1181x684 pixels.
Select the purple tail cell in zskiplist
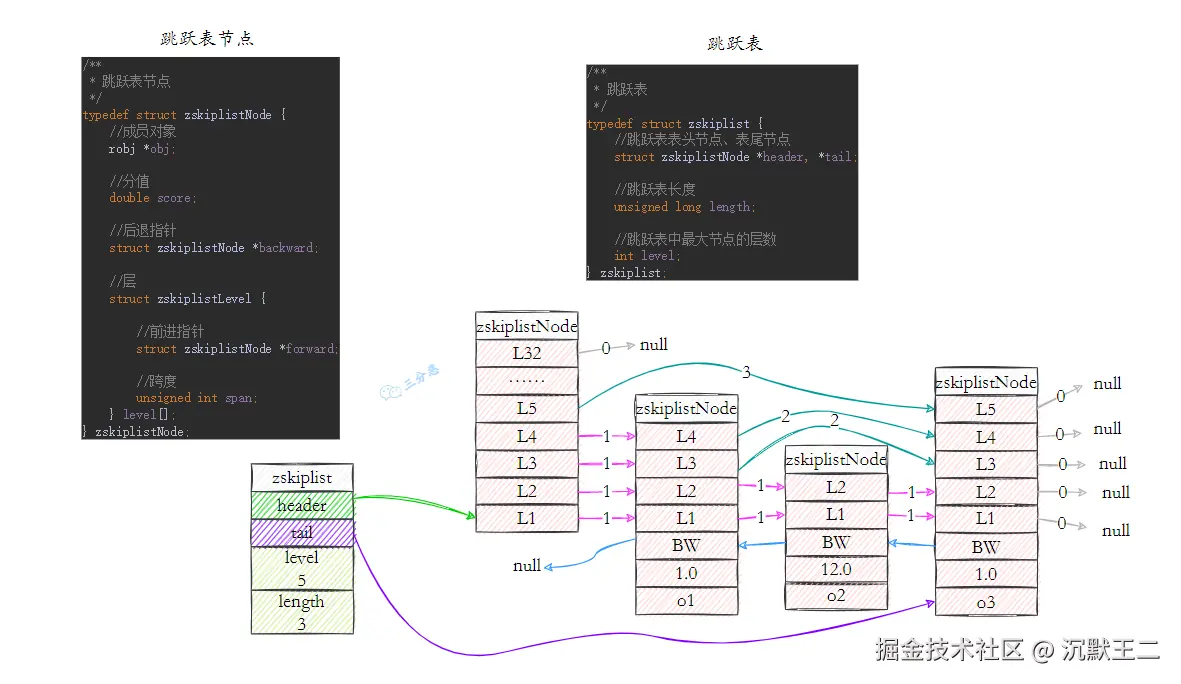tap(301, 533)
